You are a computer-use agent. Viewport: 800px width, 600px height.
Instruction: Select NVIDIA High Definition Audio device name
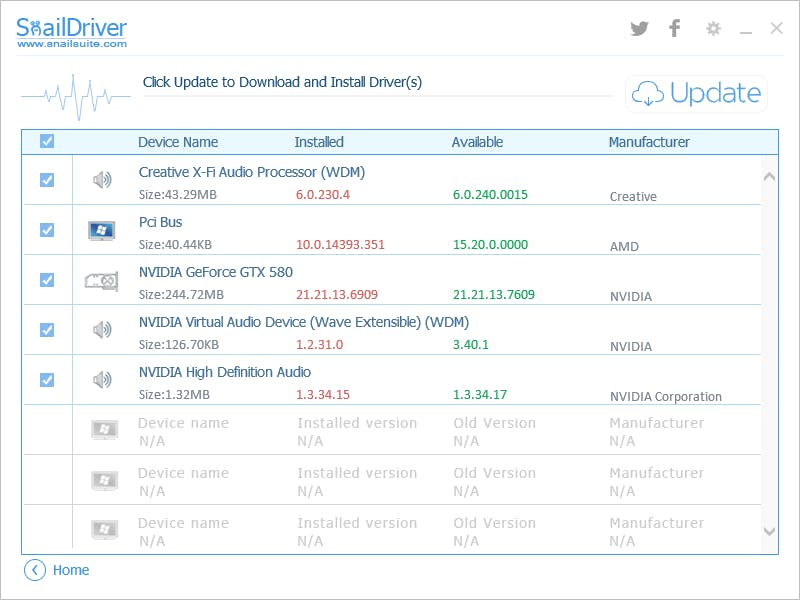pyautogui.click(x=225, y=372)
